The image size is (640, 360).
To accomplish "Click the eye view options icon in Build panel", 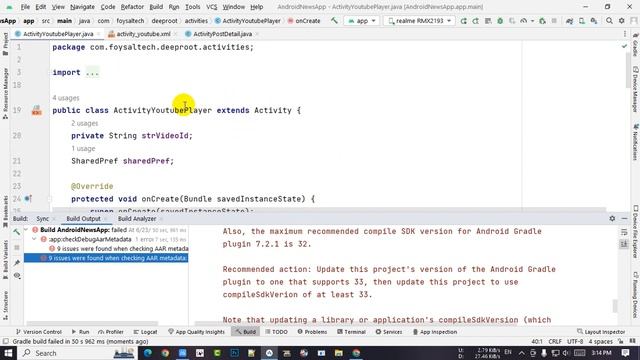I will pyautogui.click(x=17, y=276).
